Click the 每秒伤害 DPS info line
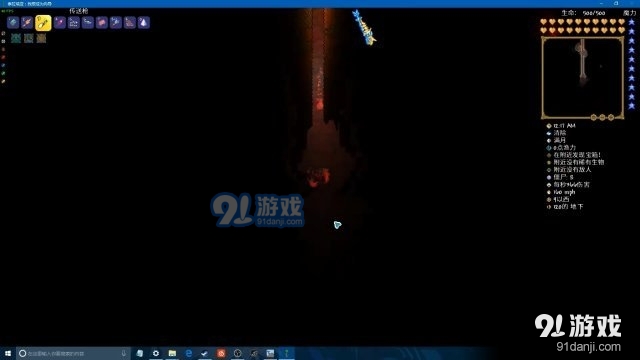The image size is (640, 360). (x=568, y=184)
